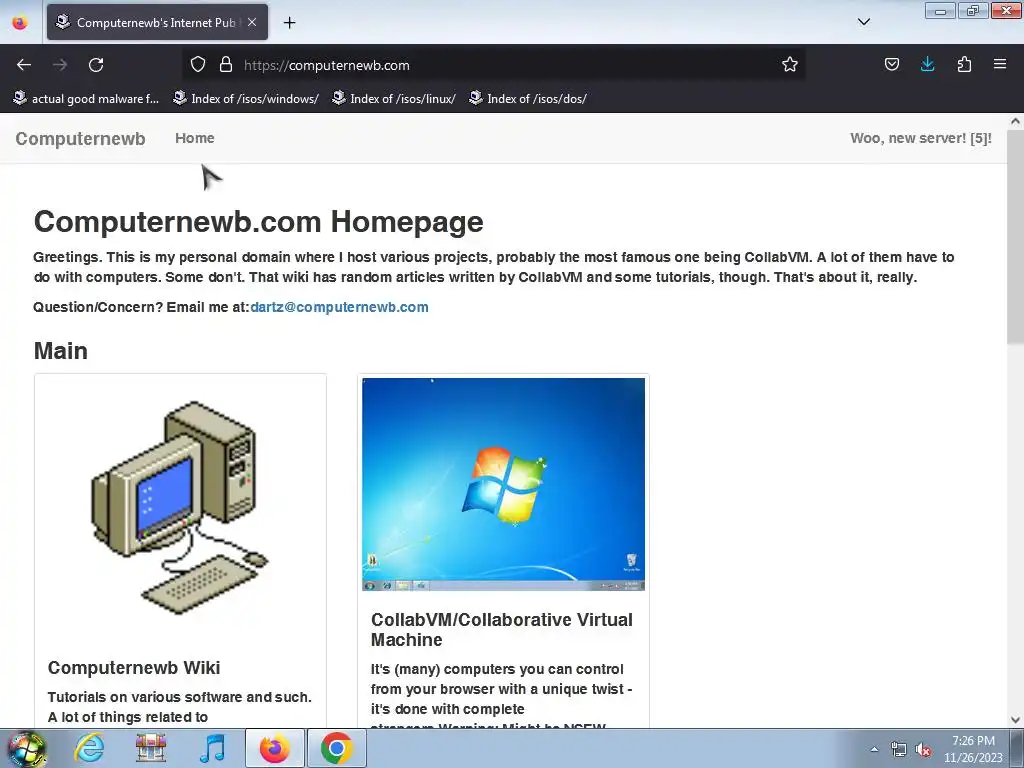
Task: Open 'actual good malware f...' bookmark
Action: pos(86,99)
